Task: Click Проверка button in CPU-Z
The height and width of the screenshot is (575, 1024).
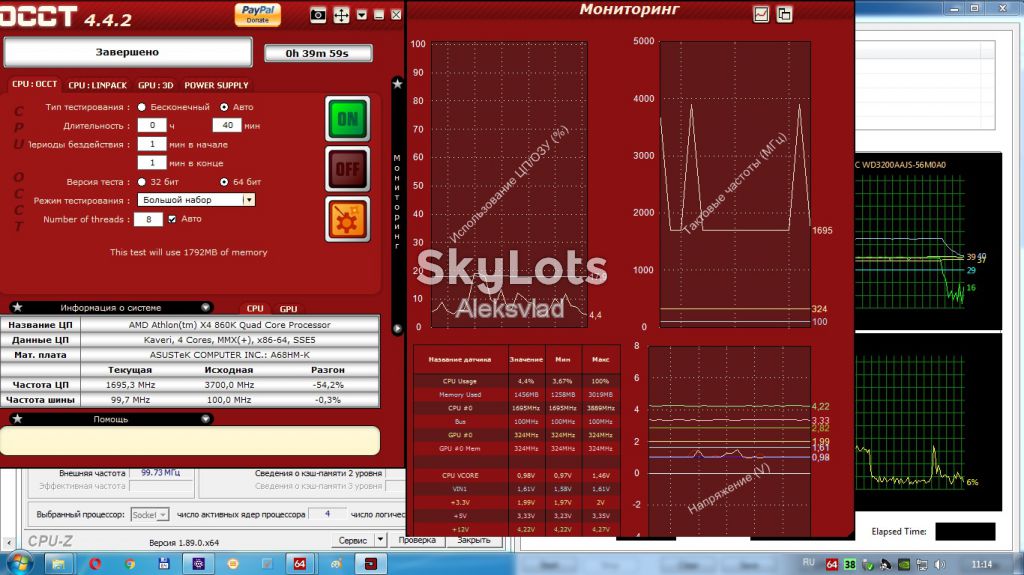Action: 417,540
